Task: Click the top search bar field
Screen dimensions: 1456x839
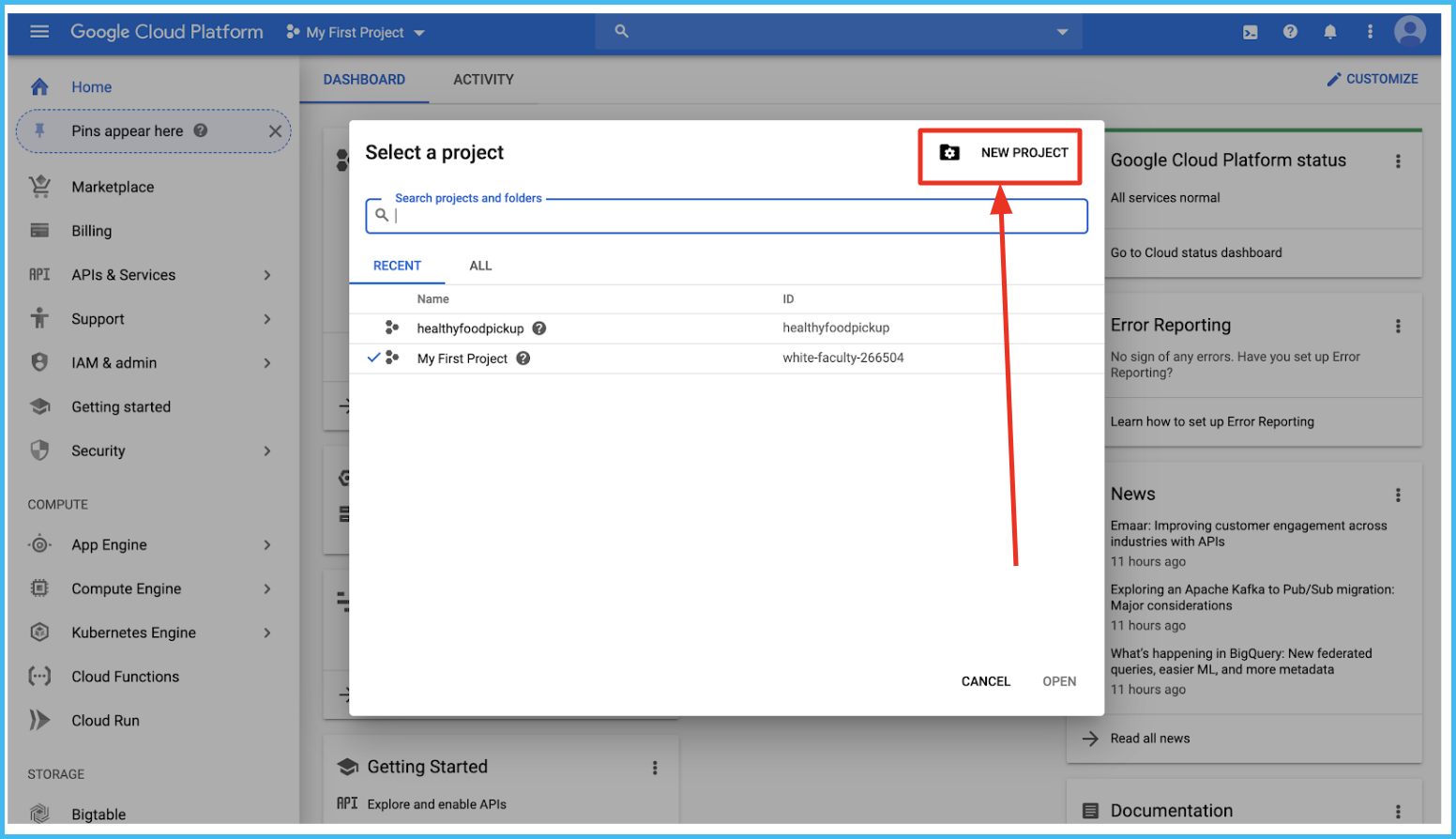Action: point(839,32)
